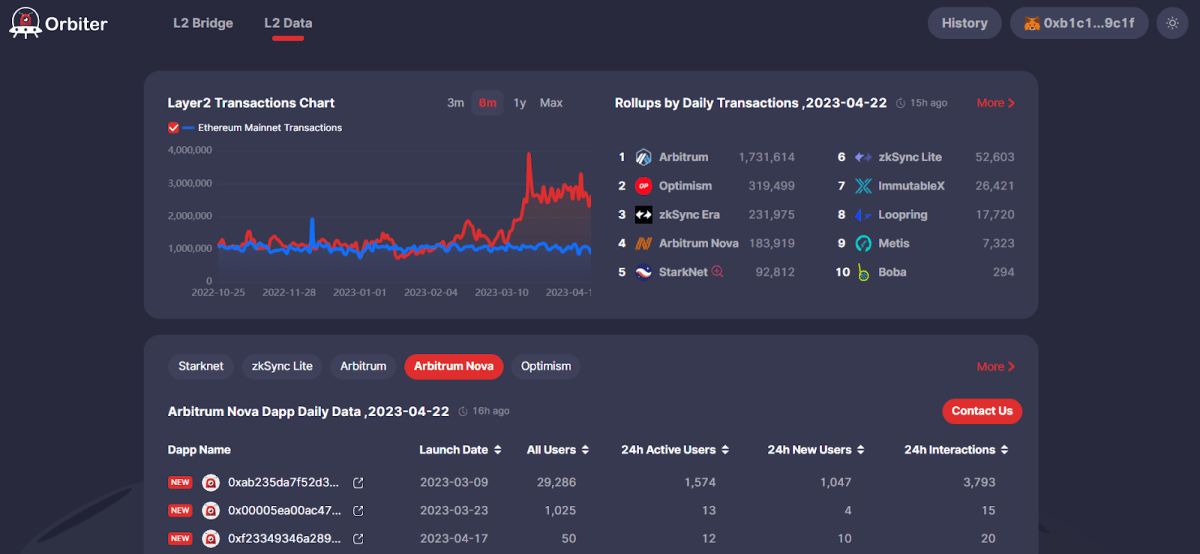Switch to the Arbitrum dapp tab
The image size is (1200, 554).
tap(363, 366)
